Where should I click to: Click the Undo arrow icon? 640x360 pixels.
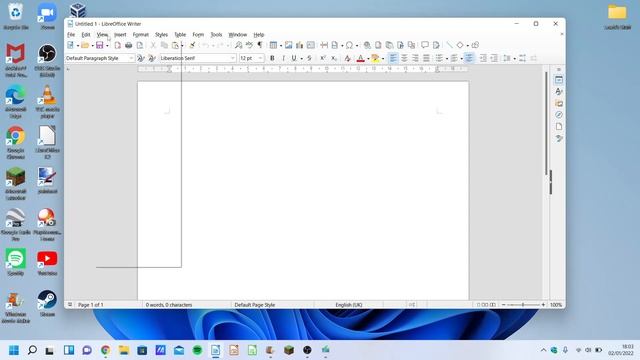(x=206, y=45)
